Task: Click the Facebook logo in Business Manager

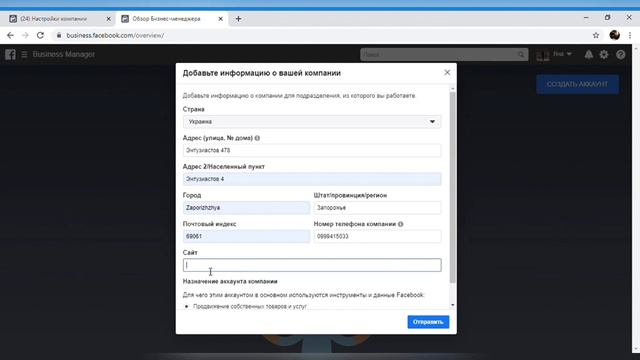Action: click(x=11, y=54)
